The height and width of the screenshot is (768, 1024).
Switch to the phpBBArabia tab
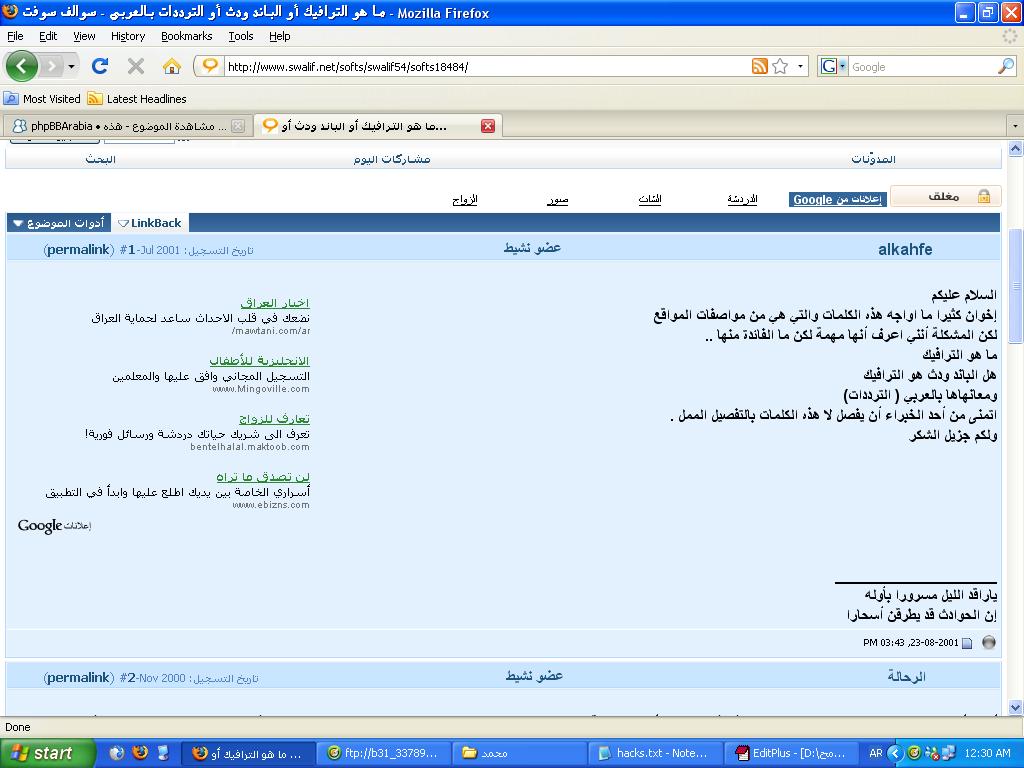click(120, 126)
